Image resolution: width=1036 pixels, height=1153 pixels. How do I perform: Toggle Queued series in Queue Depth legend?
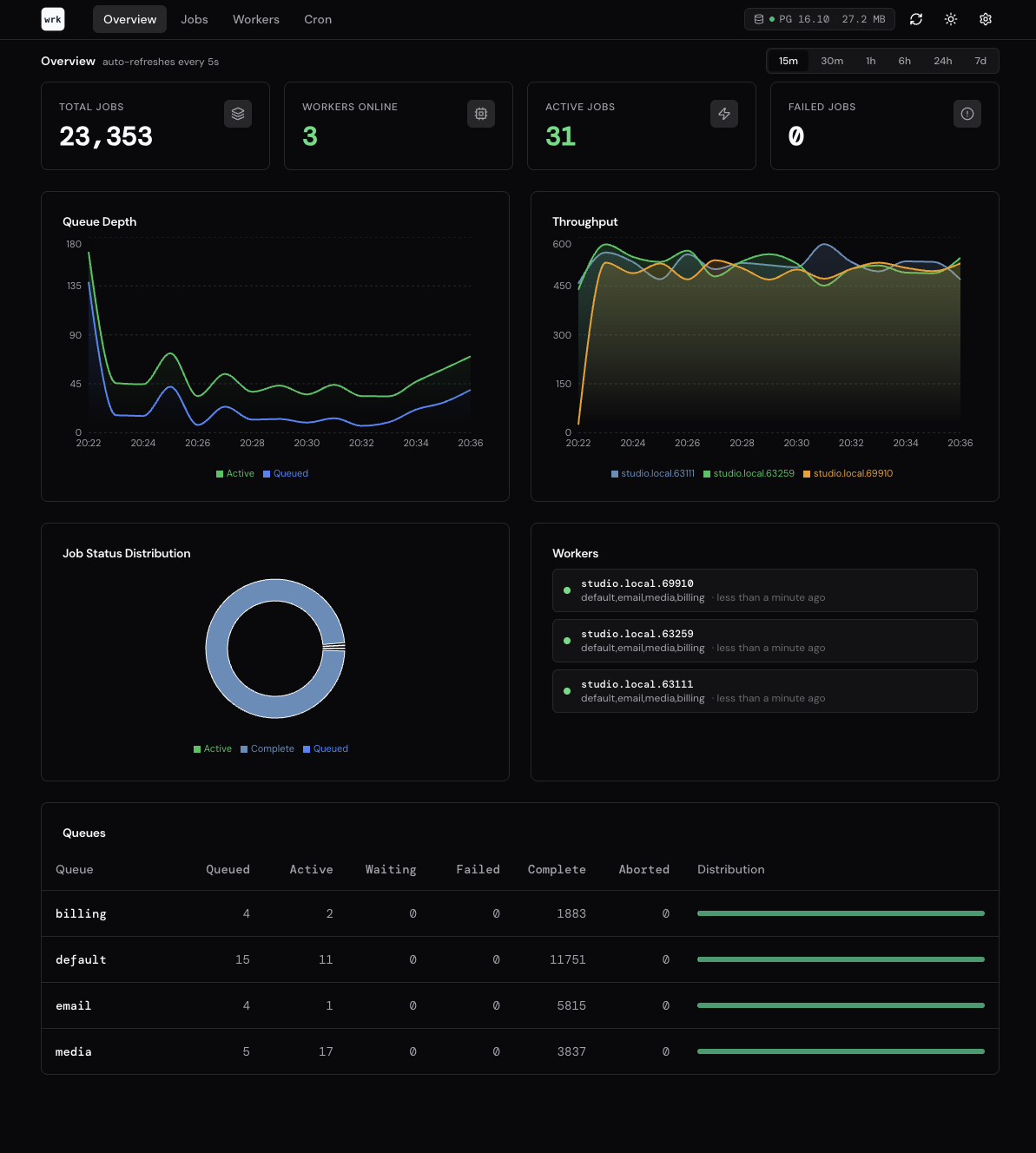pyautogui.click(x=286, y=474)
